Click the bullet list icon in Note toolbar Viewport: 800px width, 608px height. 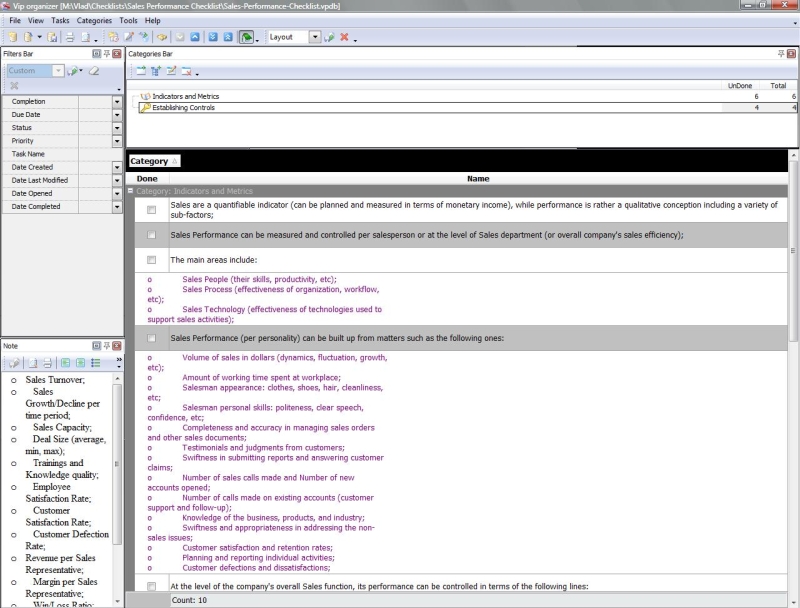(95, 363)
